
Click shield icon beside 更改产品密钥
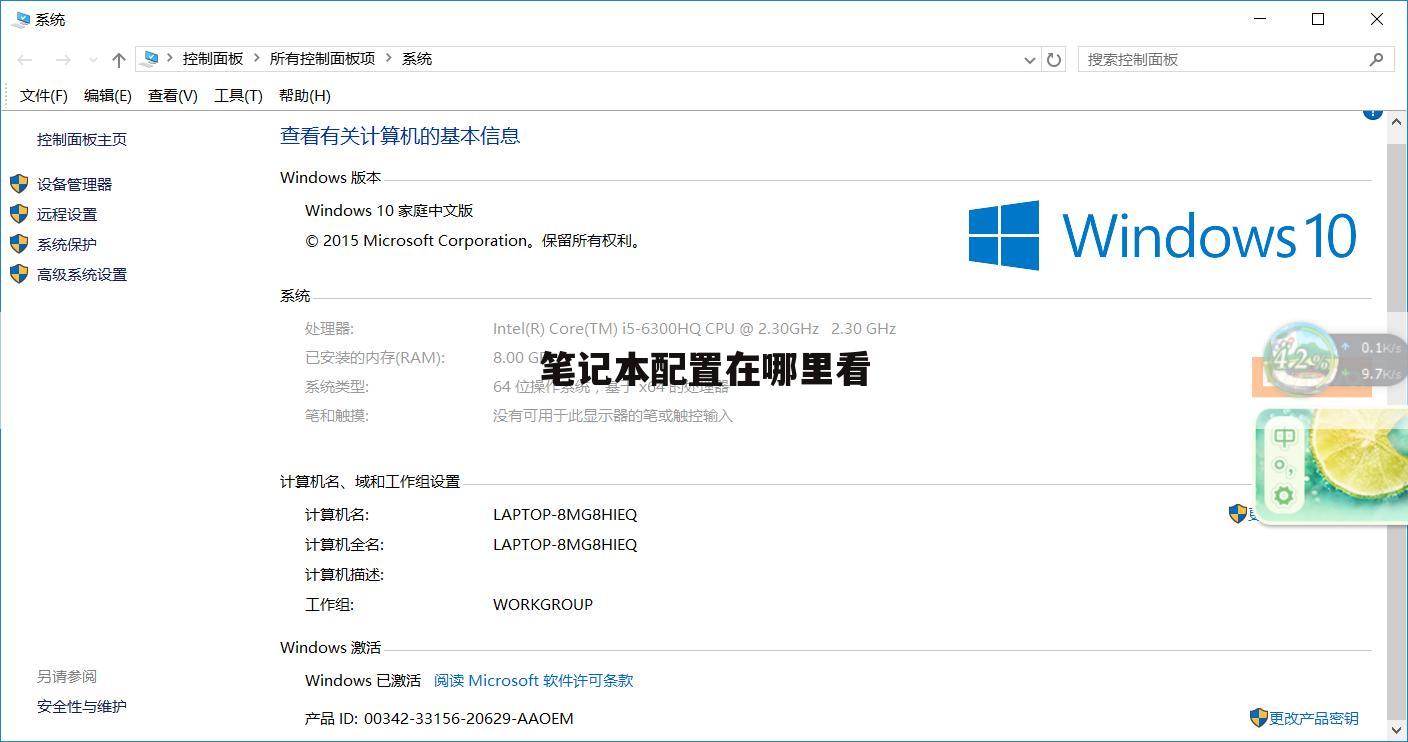[x=1259, y=718]
